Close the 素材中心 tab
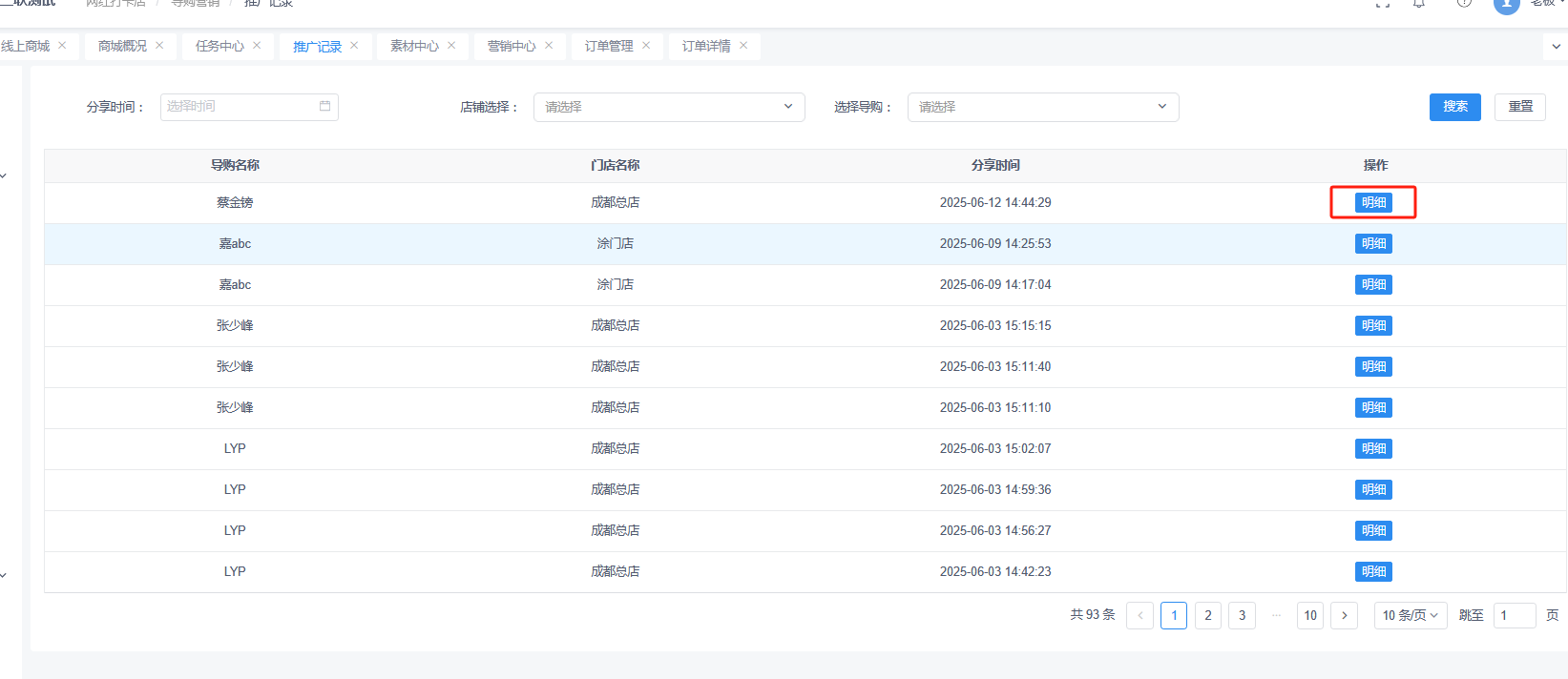1568x679 pixels. click(x=451, y=46)
